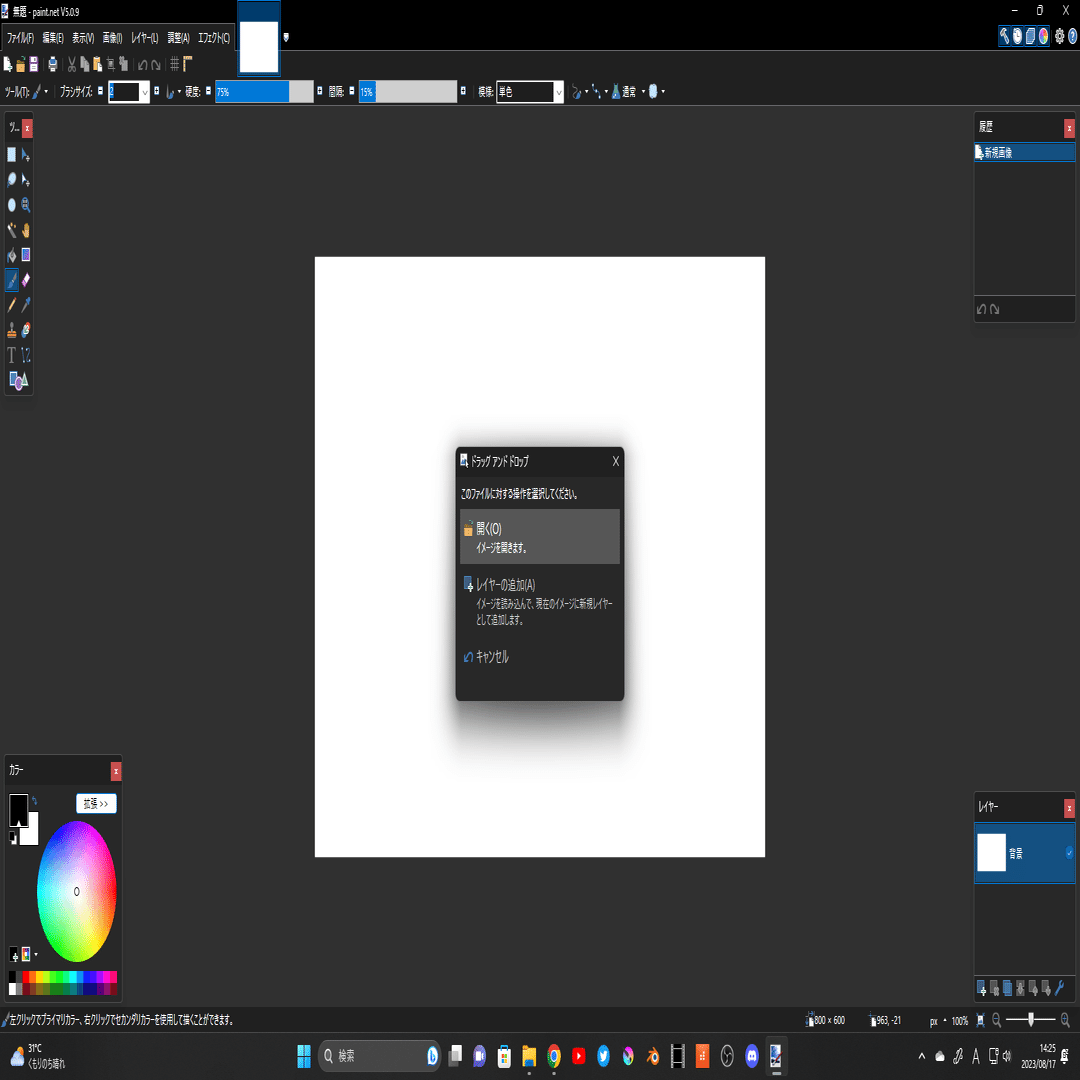Toggle Colors window button at top right
The image size is (1080, 1080).
(x=1043, y=36)
